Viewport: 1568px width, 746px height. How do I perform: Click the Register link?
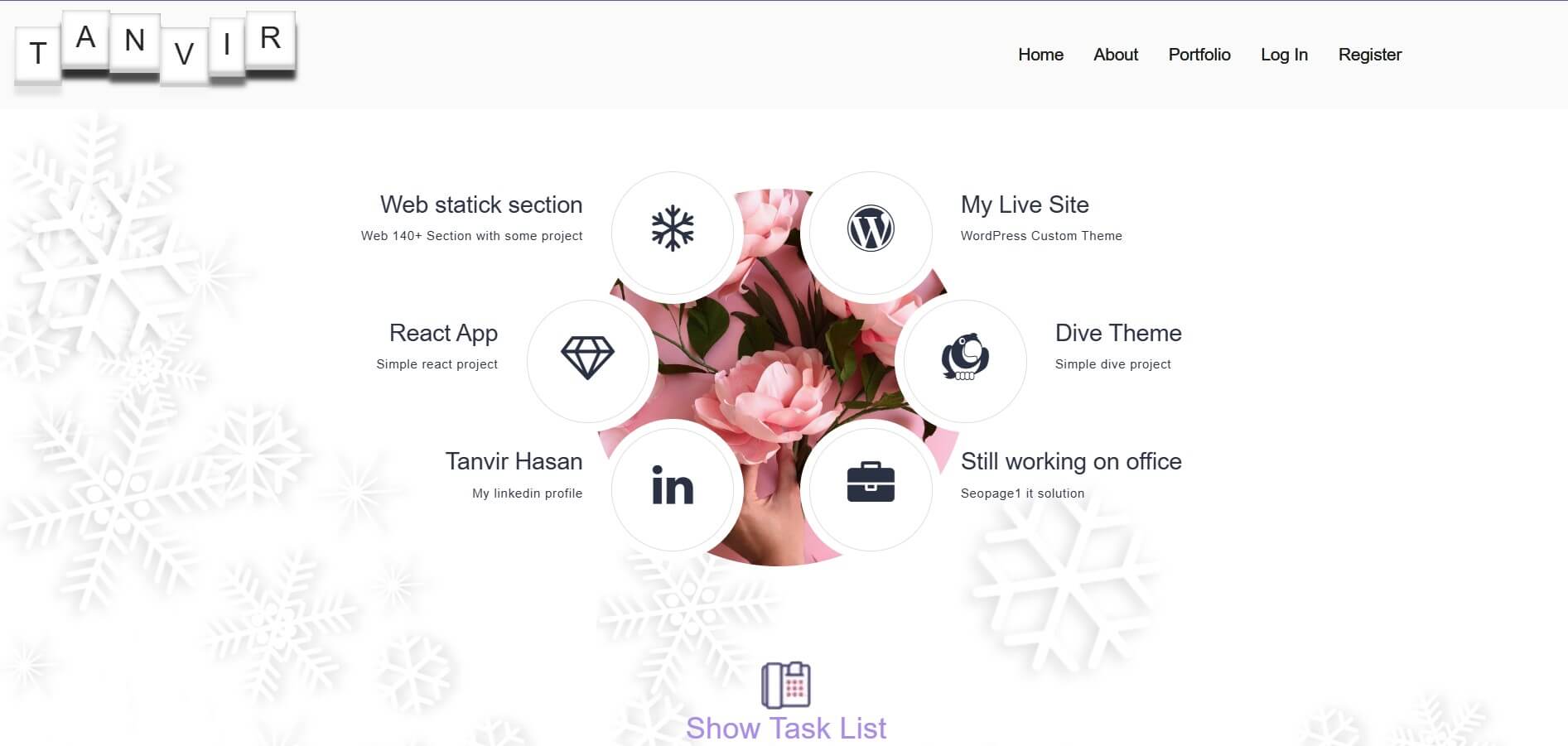[1370, 55]
